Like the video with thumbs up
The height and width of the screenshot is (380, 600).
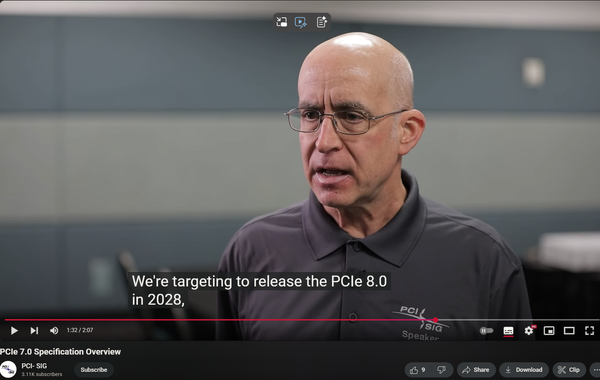pos(417,370)
